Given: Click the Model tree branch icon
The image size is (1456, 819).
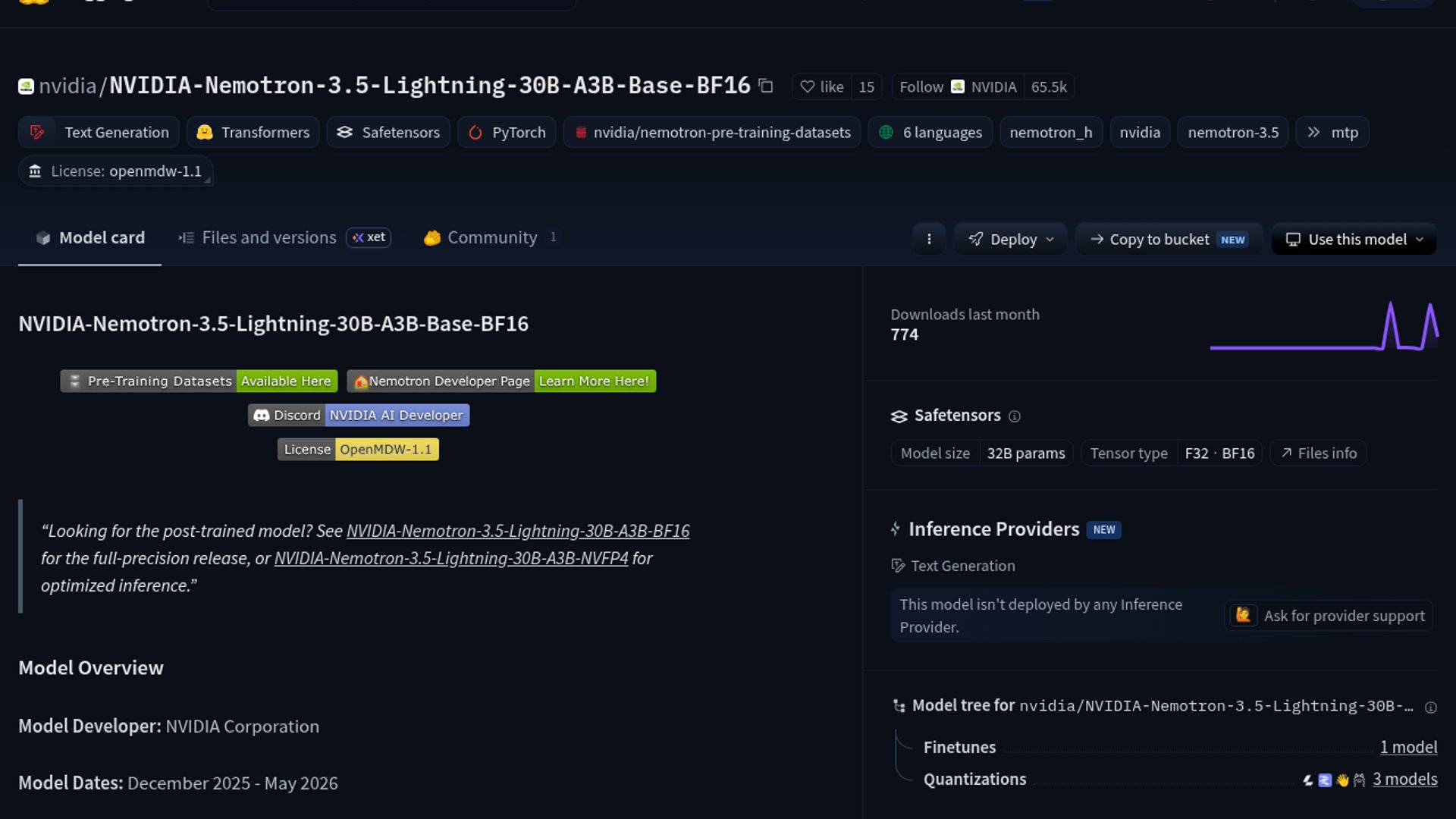Looking at the screenshot, I should 899,706.
